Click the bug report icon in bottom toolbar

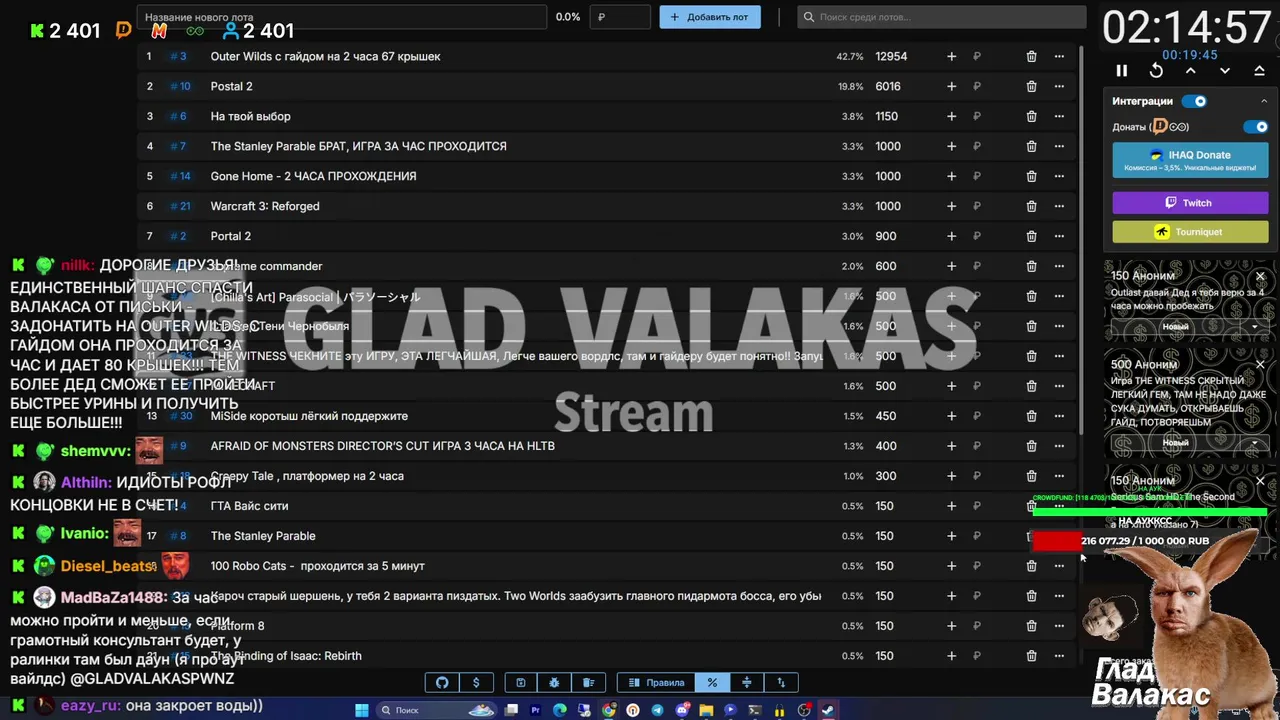(554, 683)
